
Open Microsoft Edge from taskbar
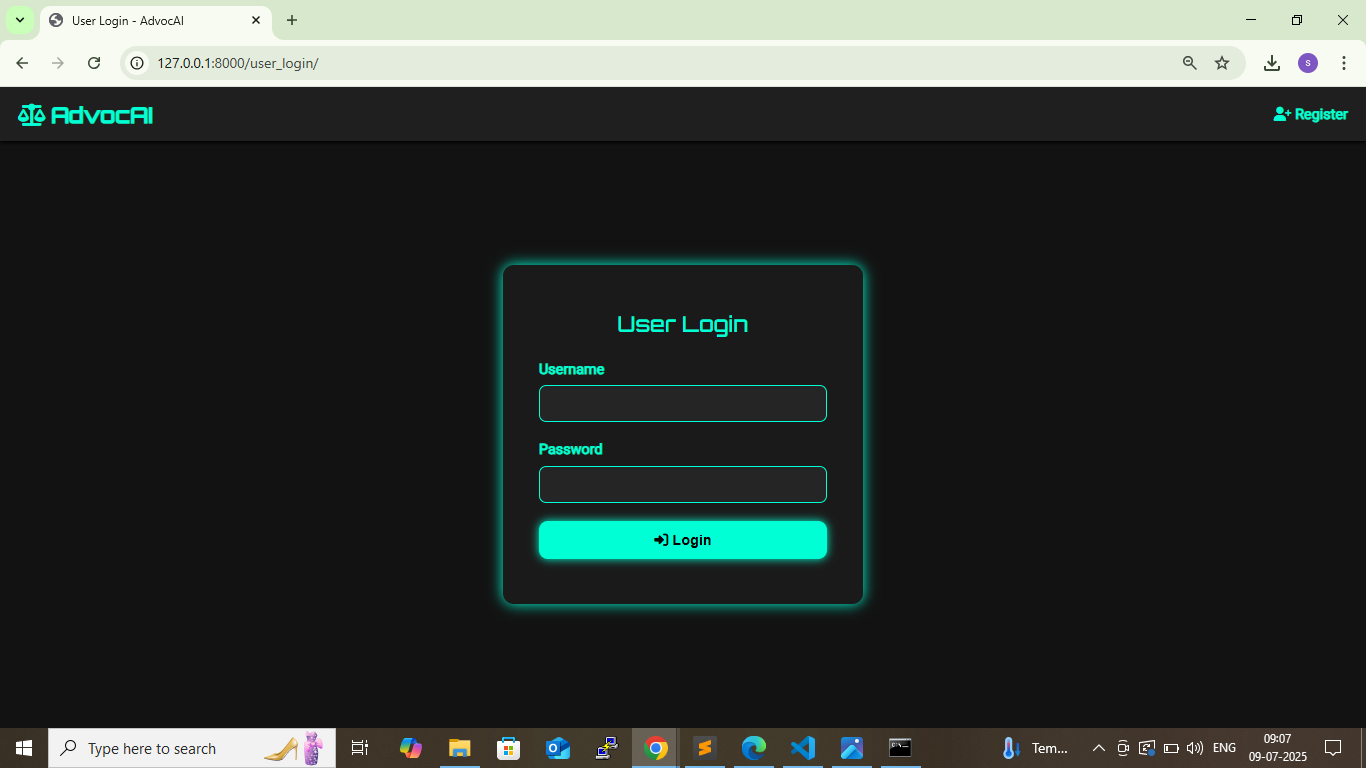(x=753, y=748)
